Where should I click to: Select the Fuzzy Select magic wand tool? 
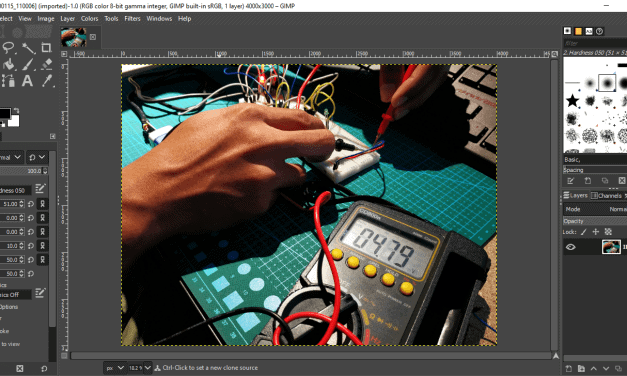[x=28, y=48]
